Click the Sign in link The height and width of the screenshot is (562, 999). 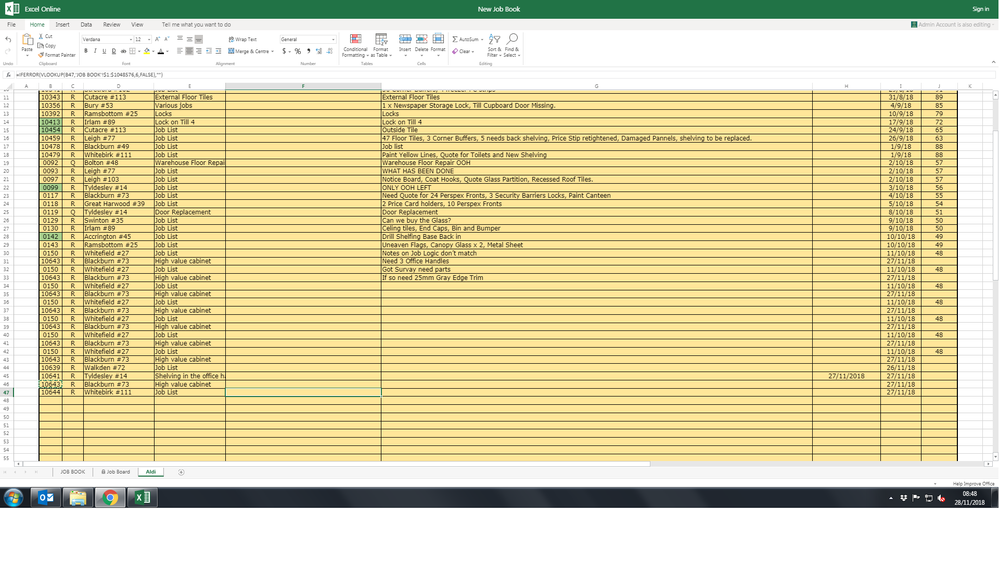click(x=981, y=9)
